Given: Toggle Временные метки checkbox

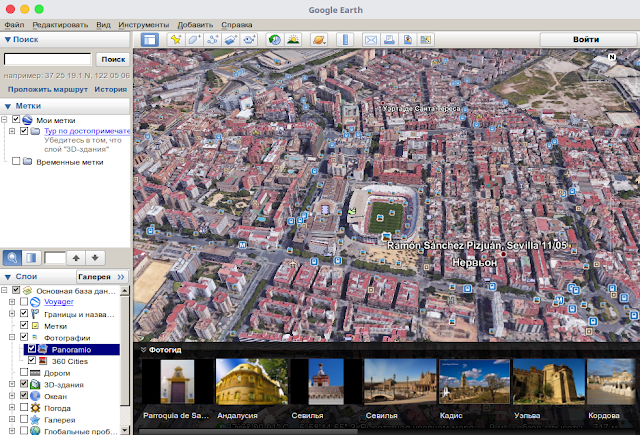Looking at the screenshot, I should (16, 161).
